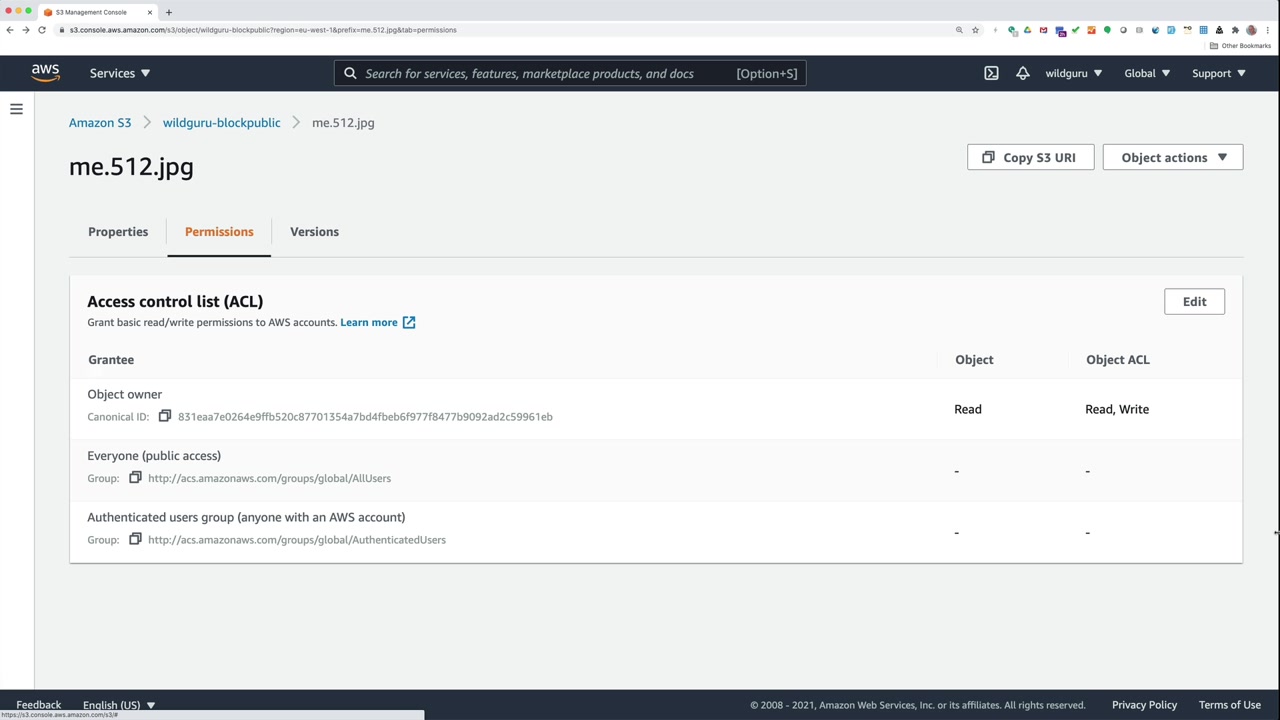
Task: Open the Chrome profile avatar
Action: coord(1251,30)
